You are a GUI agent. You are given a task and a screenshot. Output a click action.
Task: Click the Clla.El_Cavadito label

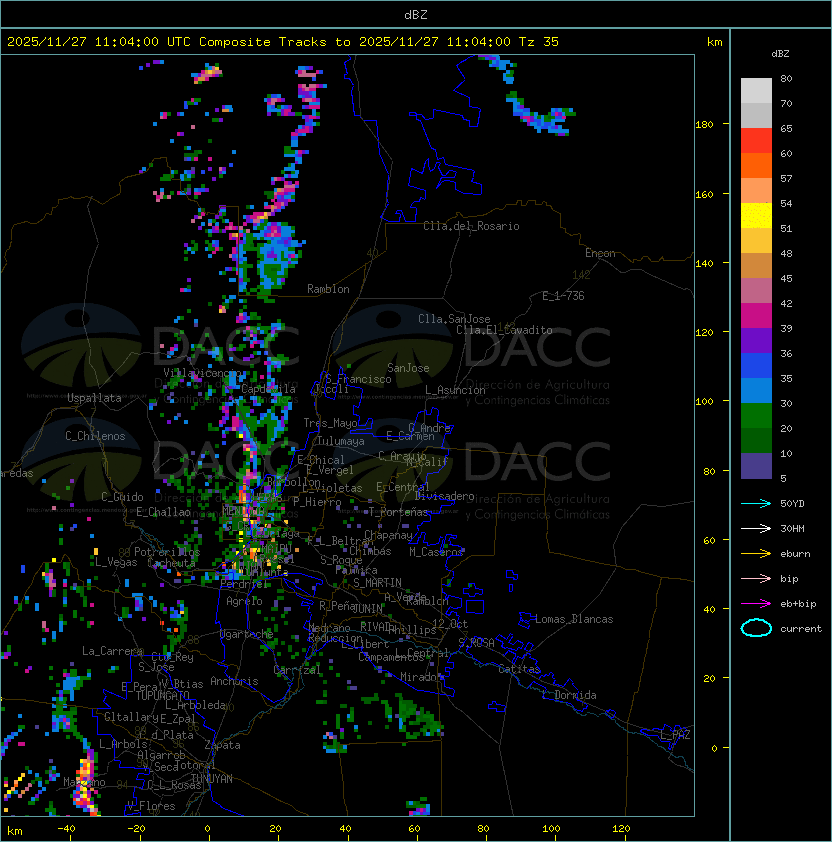504,330
